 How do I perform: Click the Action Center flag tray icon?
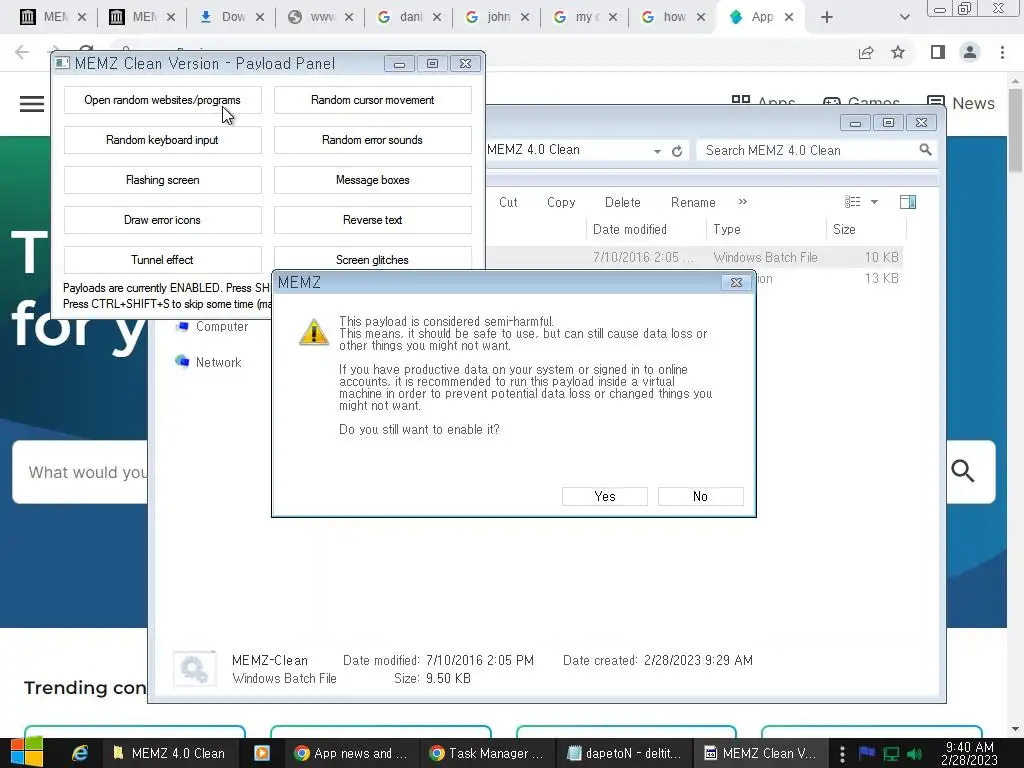click(867, 753)
